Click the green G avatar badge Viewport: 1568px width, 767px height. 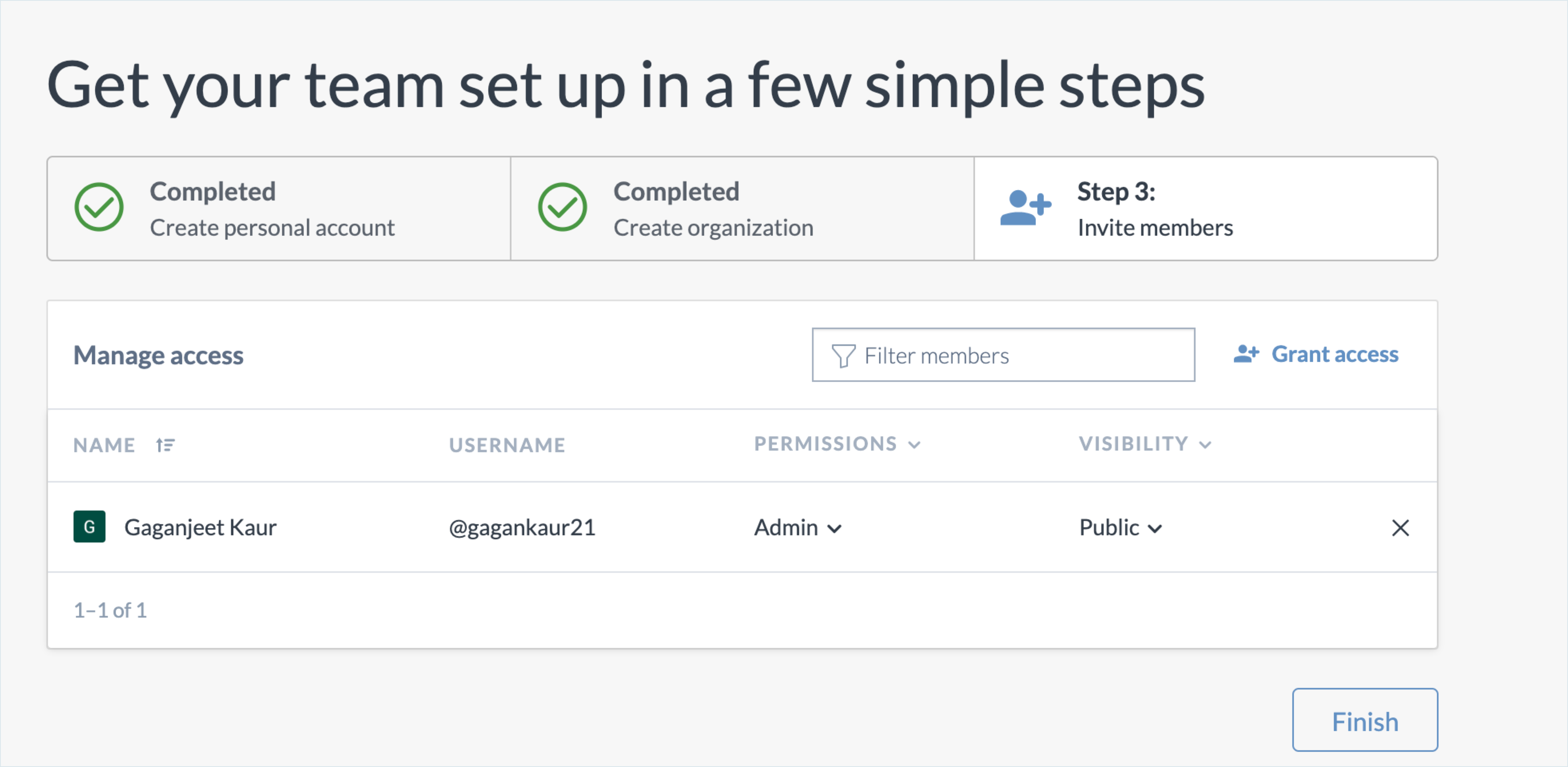click(90, 527)
